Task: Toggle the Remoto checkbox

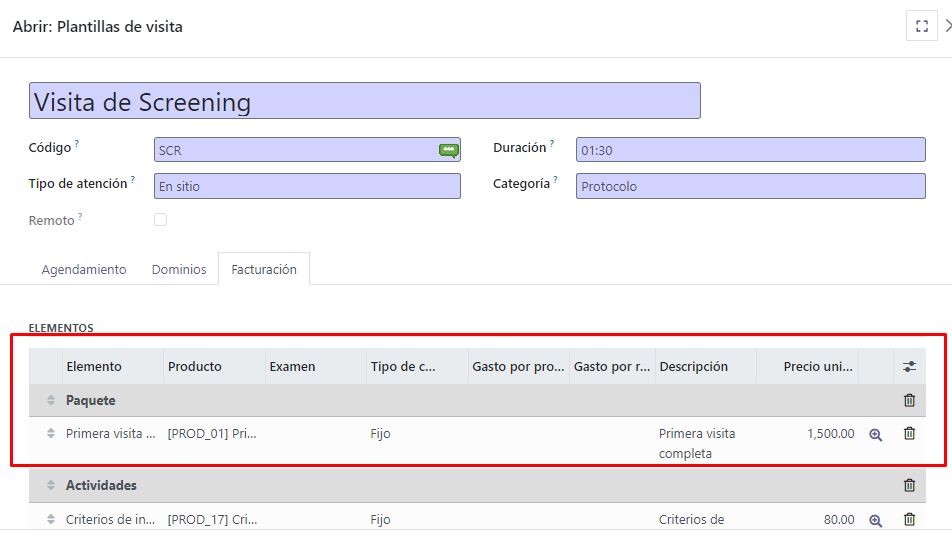Action: (160, 220)
